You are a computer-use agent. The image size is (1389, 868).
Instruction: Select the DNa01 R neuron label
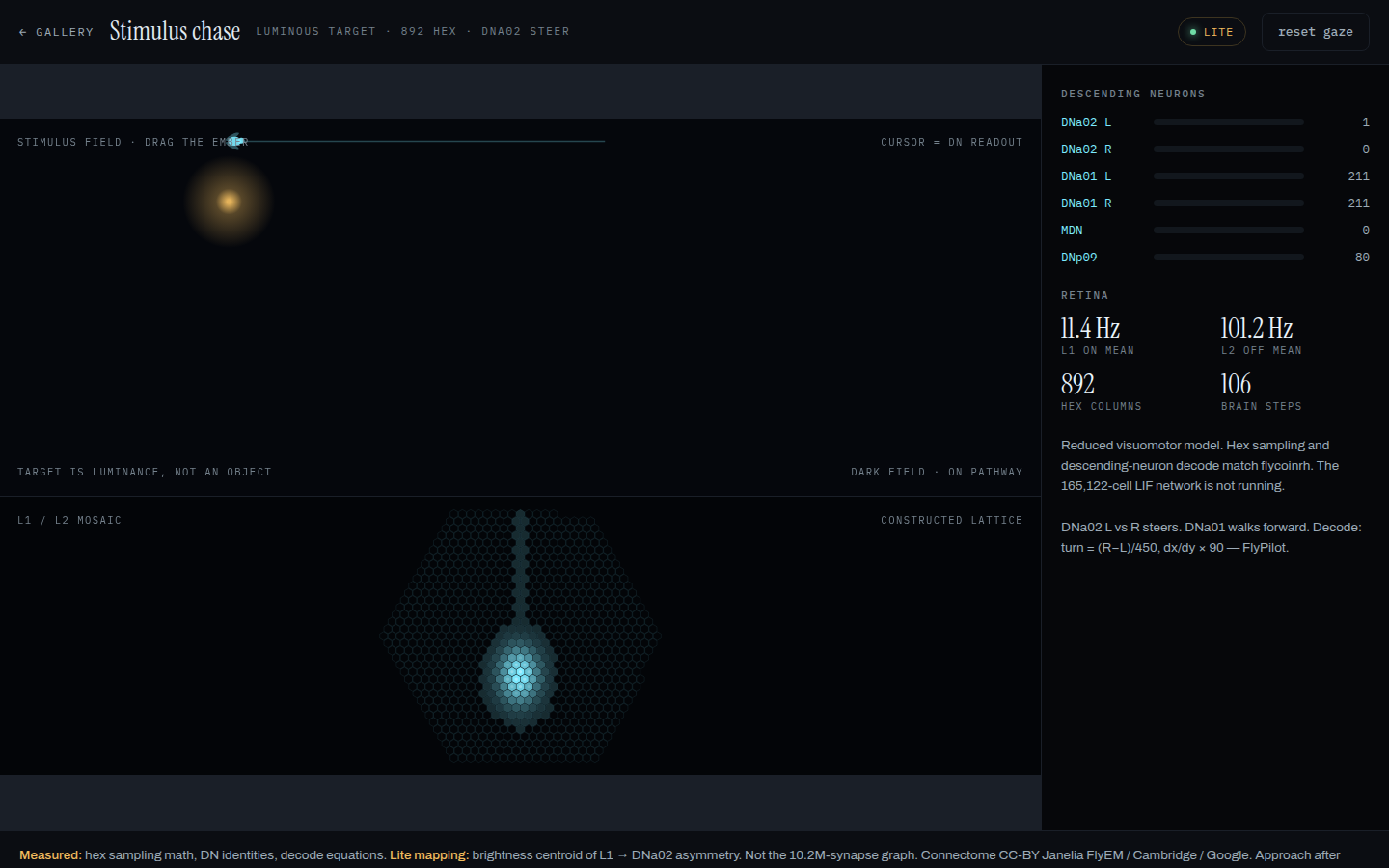click(x=1086, y=203)
